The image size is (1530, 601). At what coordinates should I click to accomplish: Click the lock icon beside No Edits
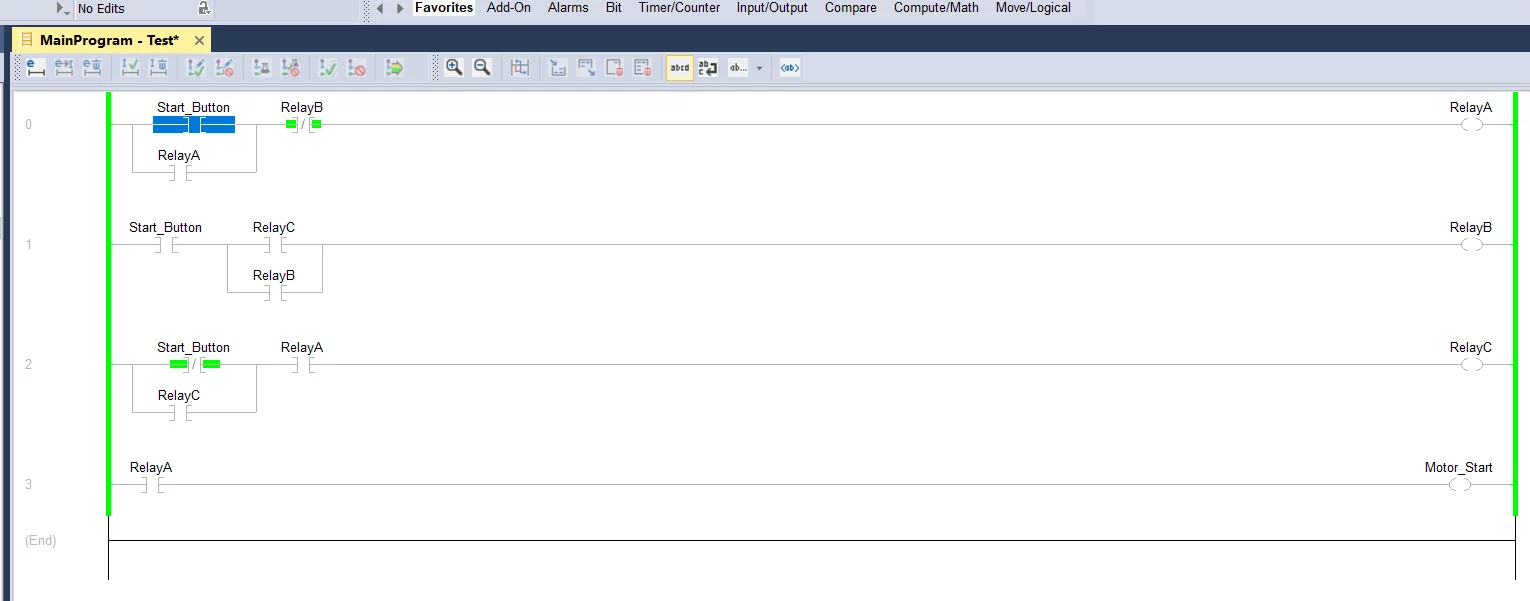tap(203, 8)
